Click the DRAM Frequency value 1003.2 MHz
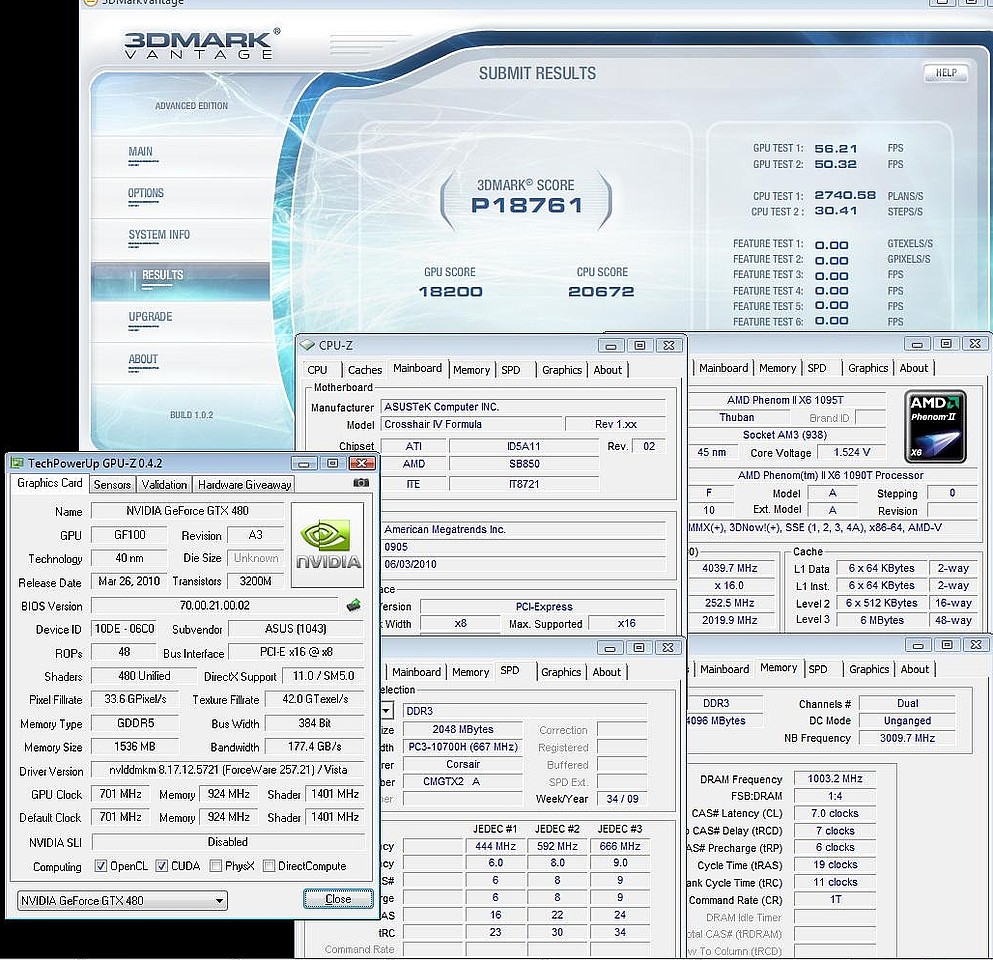 click(x=835, y=779)
